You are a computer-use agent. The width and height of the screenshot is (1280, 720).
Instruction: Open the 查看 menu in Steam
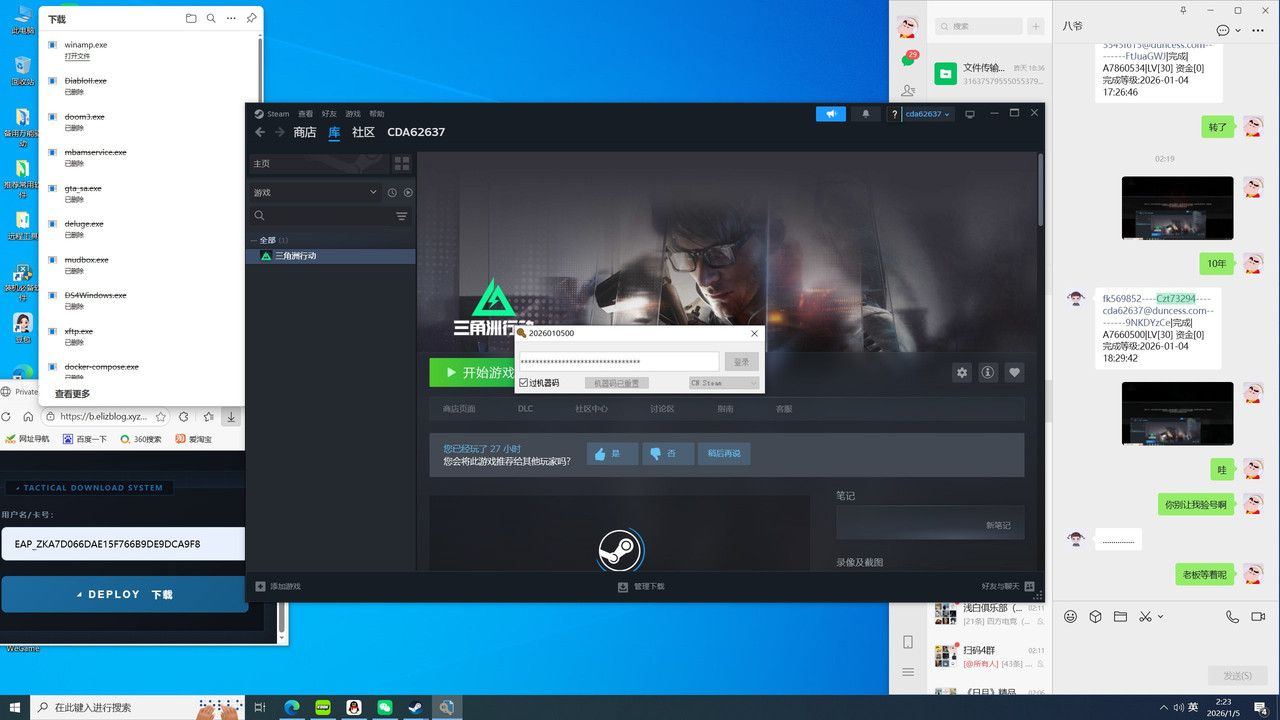305,114
